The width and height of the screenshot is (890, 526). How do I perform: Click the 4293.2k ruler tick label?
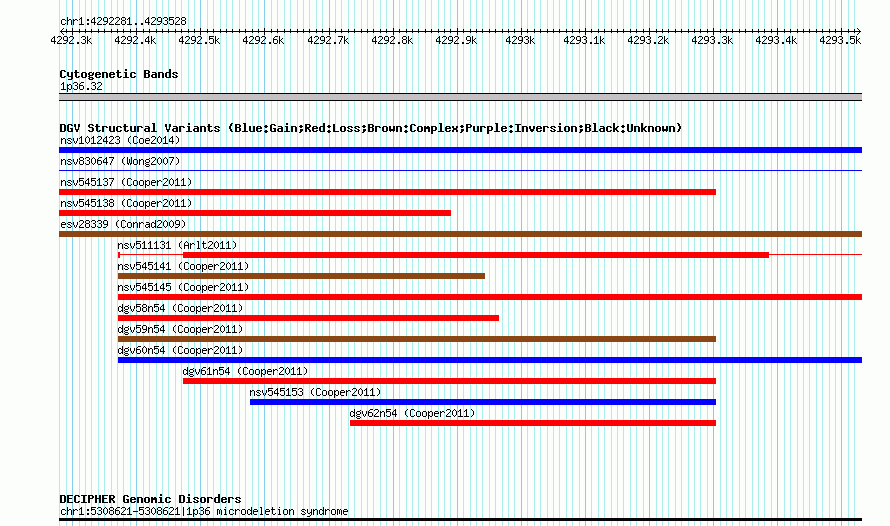[648, 40]
